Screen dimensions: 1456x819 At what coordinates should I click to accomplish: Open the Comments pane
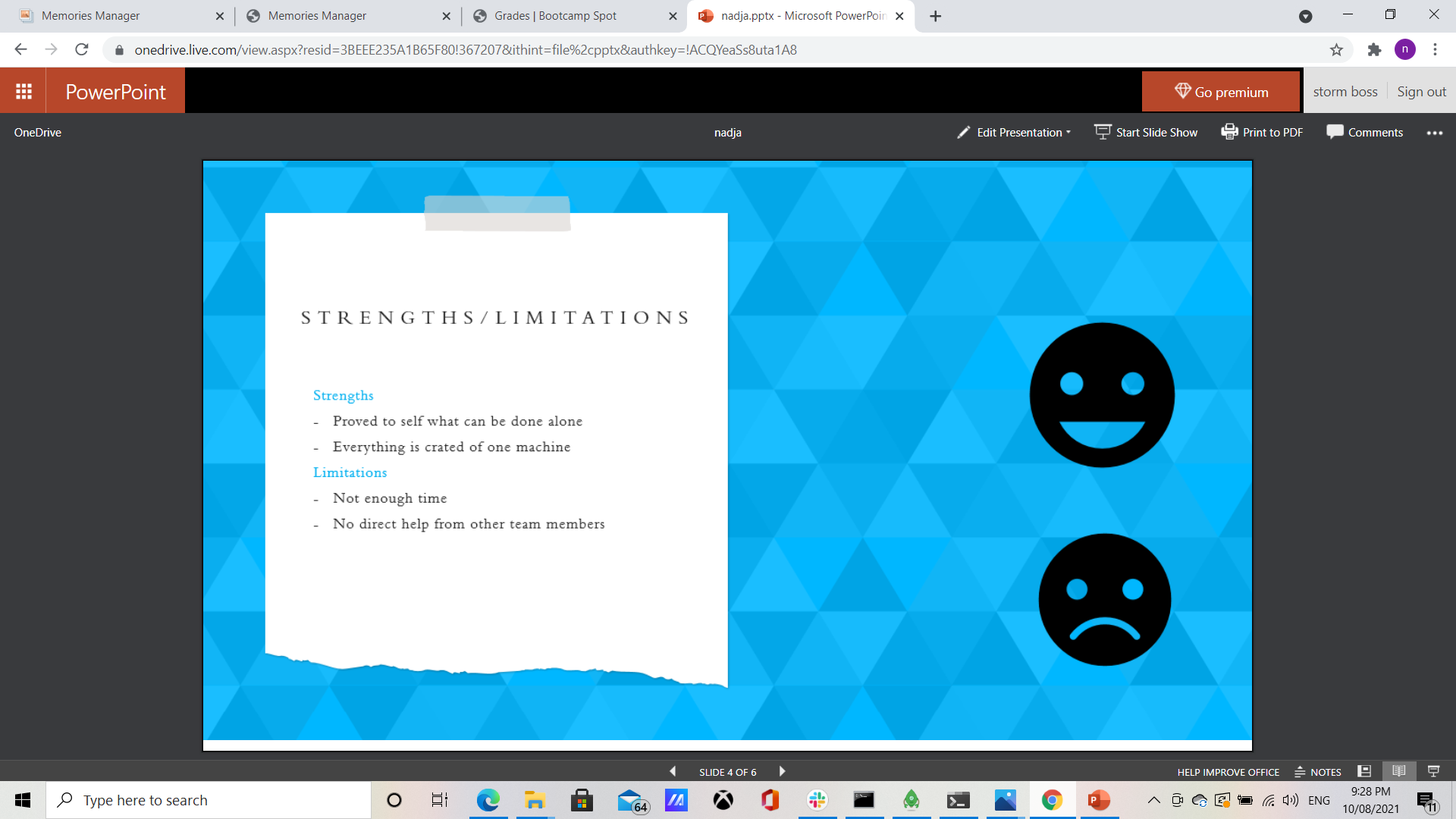(x=1364, y=132)
